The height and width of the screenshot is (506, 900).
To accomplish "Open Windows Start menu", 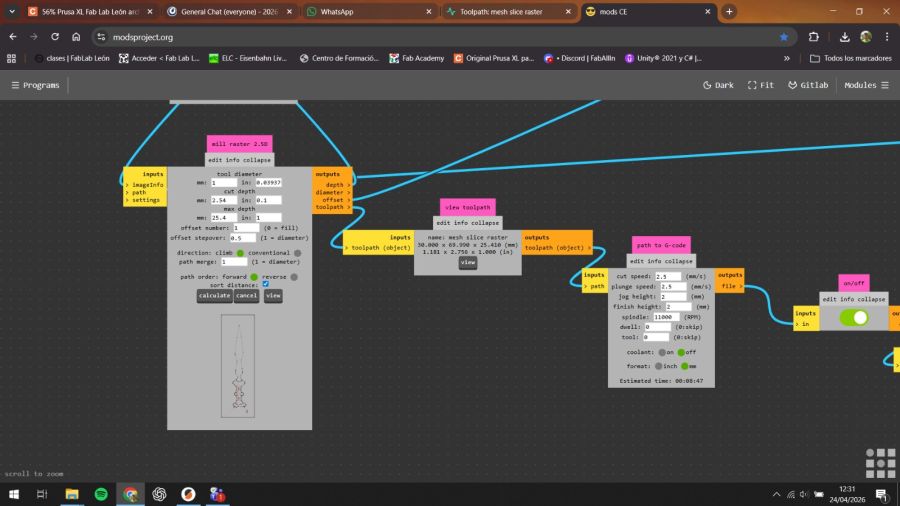I will point(14,494).
